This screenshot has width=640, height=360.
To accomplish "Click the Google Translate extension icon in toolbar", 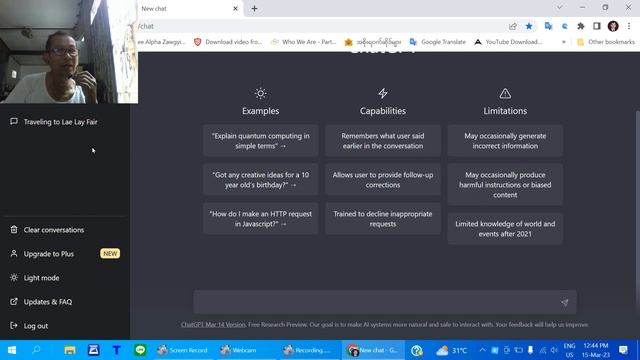I will [548, 26].
